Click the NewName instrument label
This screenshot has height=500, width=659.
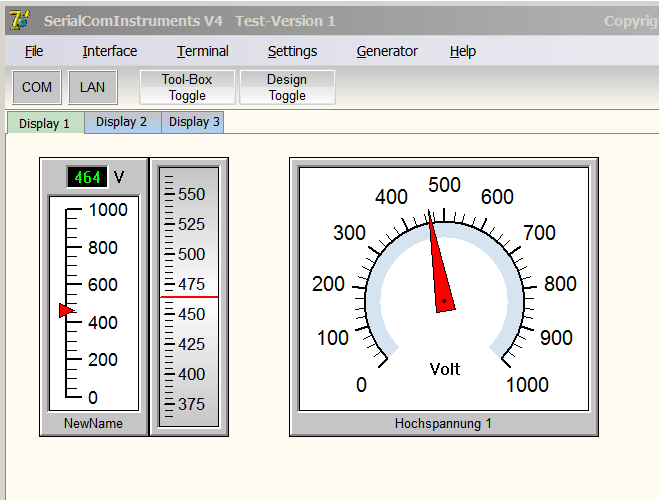click(x=93, y=423)
